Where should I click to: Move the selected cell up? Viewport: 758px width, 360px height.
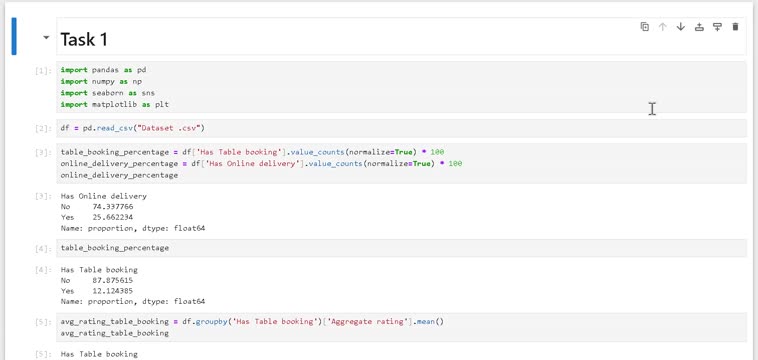pyautogui.click(x=663, y=27)
